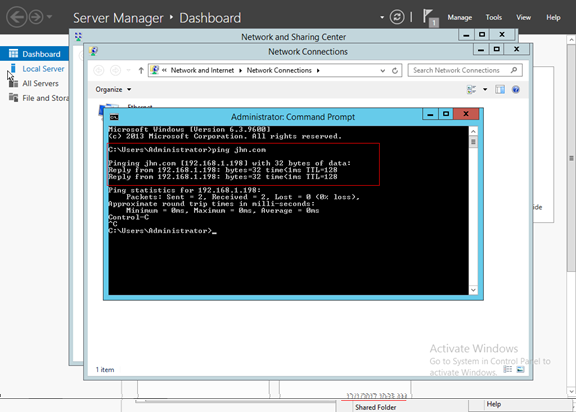Open Network Connections help icon

click(516, 90)
